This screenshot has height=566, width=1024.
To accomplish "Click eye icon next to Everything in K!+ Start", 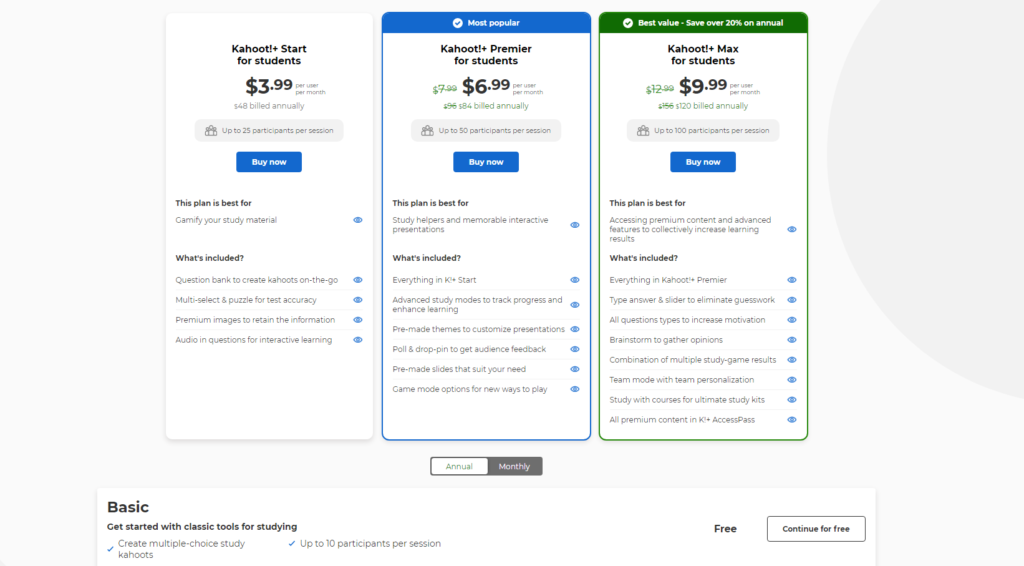I will 575,280.
